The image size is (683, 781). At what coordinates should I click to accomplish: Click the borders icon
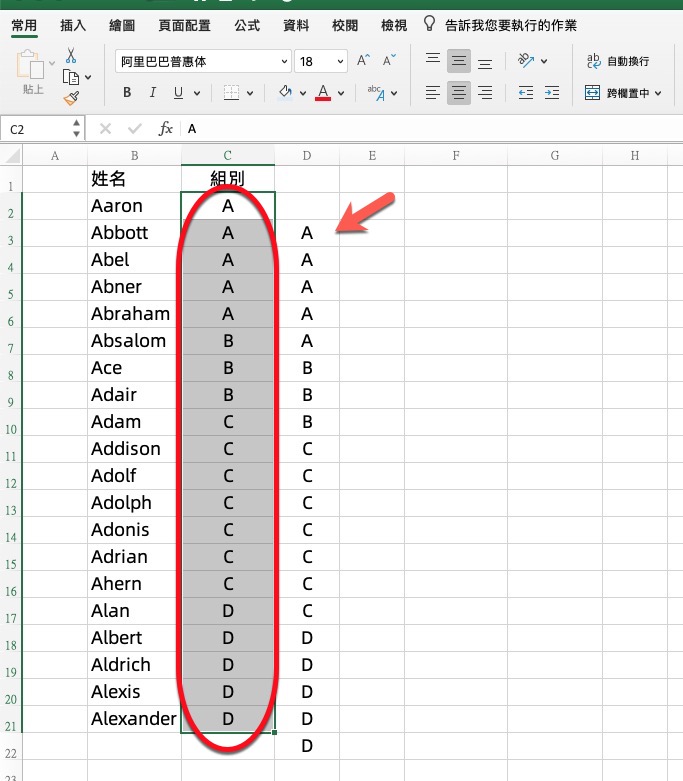click(231, 92)
